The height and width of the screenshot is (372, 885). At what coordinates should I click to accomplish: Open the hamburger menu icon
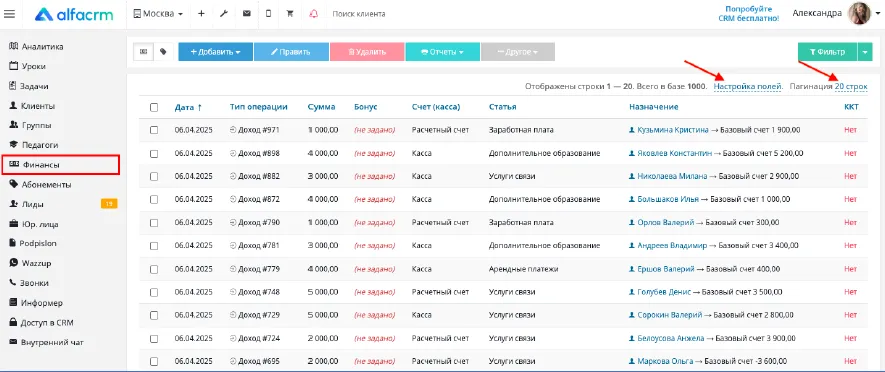[x=9, y=14]
